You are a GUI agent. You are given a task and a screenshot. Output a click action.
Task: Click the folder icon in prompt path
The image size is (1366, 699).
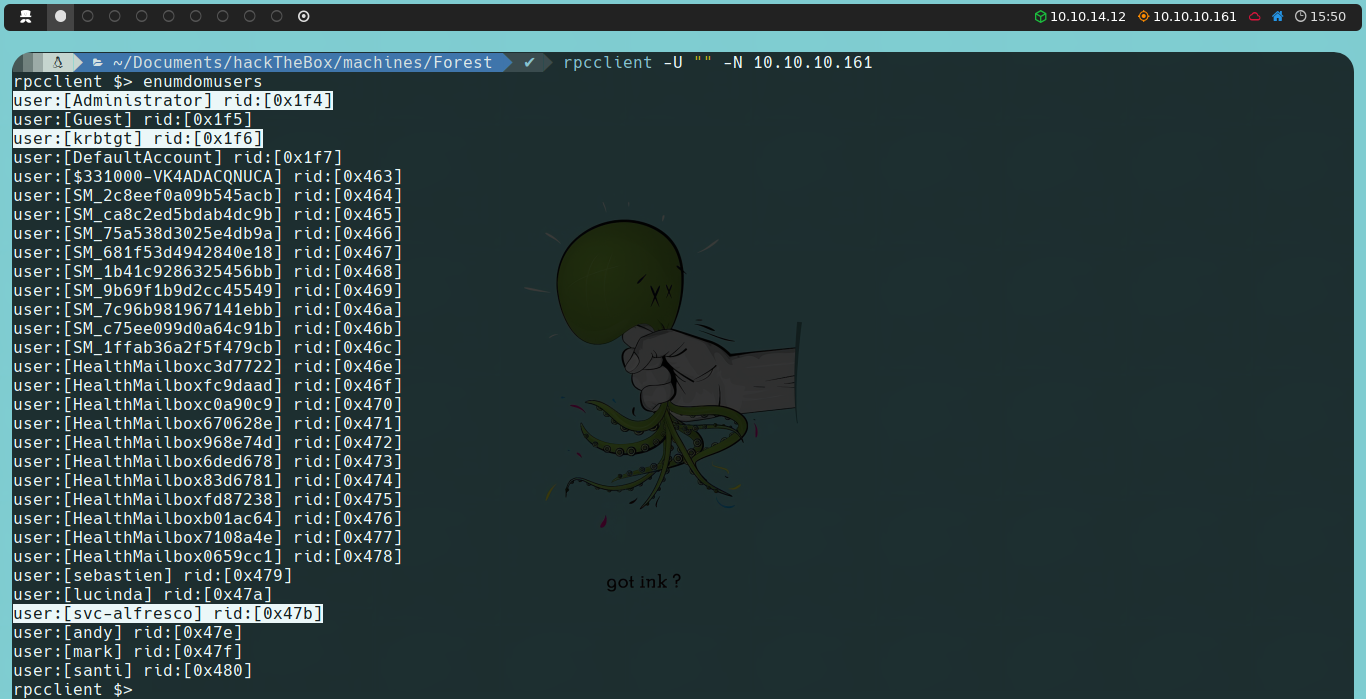[x=98, y=62]
